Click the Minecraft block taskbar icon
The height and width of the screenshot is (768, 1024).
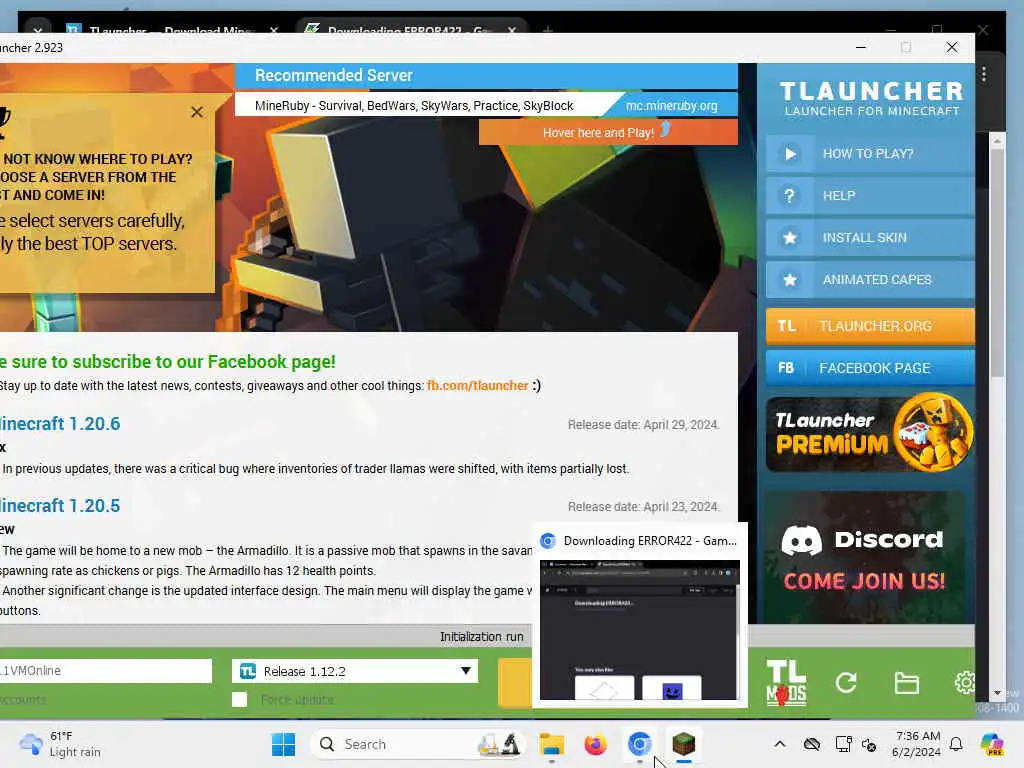(x=684, y=744)
